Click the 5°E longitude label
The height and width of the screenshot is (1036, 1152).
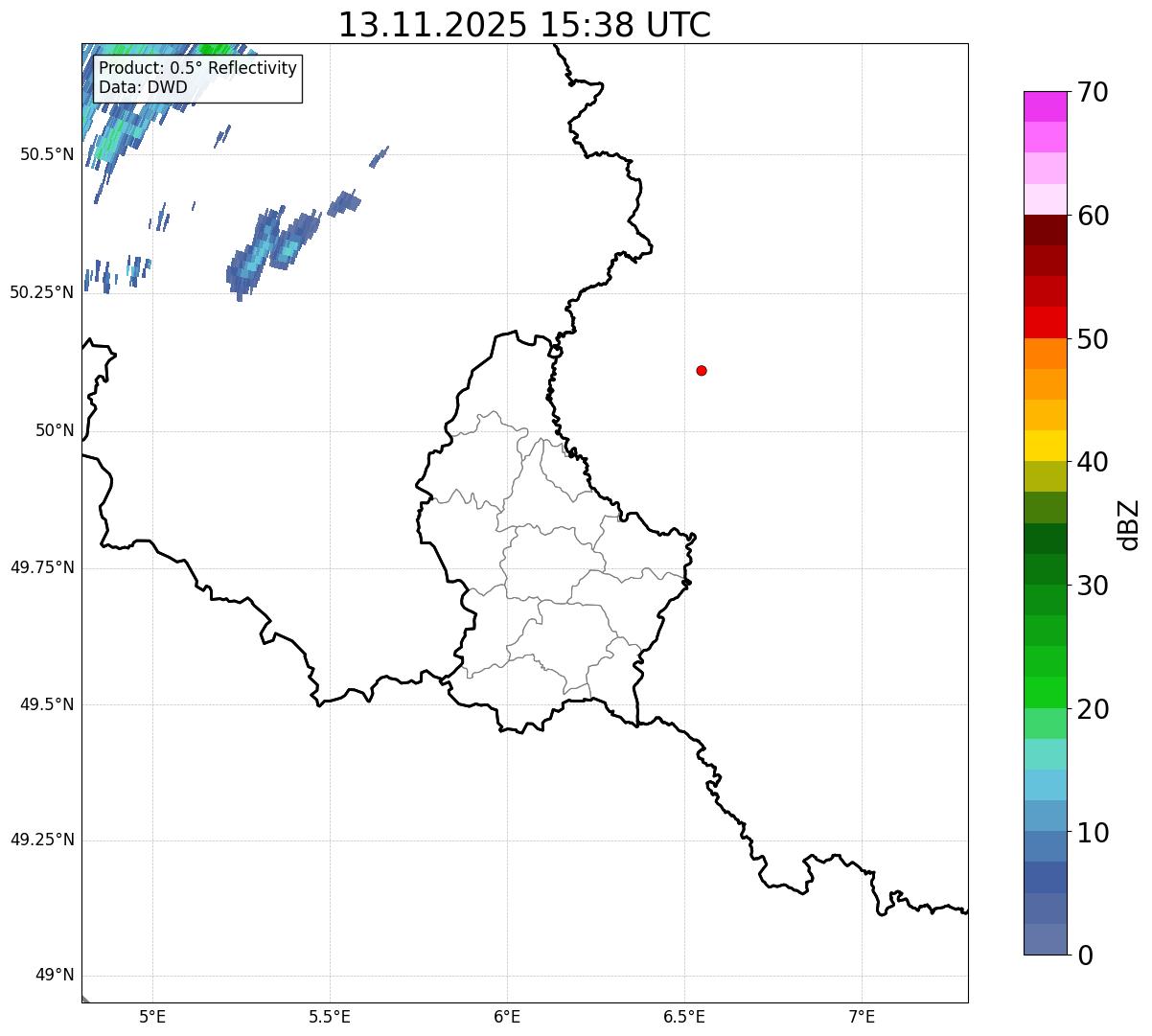pos(152,1016)
